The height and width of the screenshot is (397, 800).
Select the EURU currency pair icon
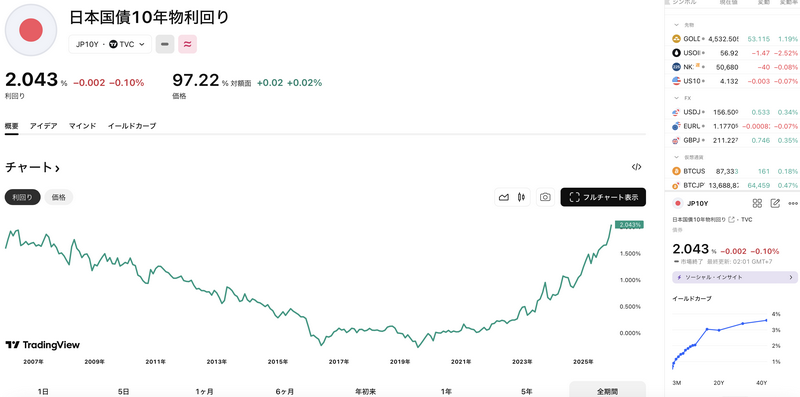(x=677, y=126)
